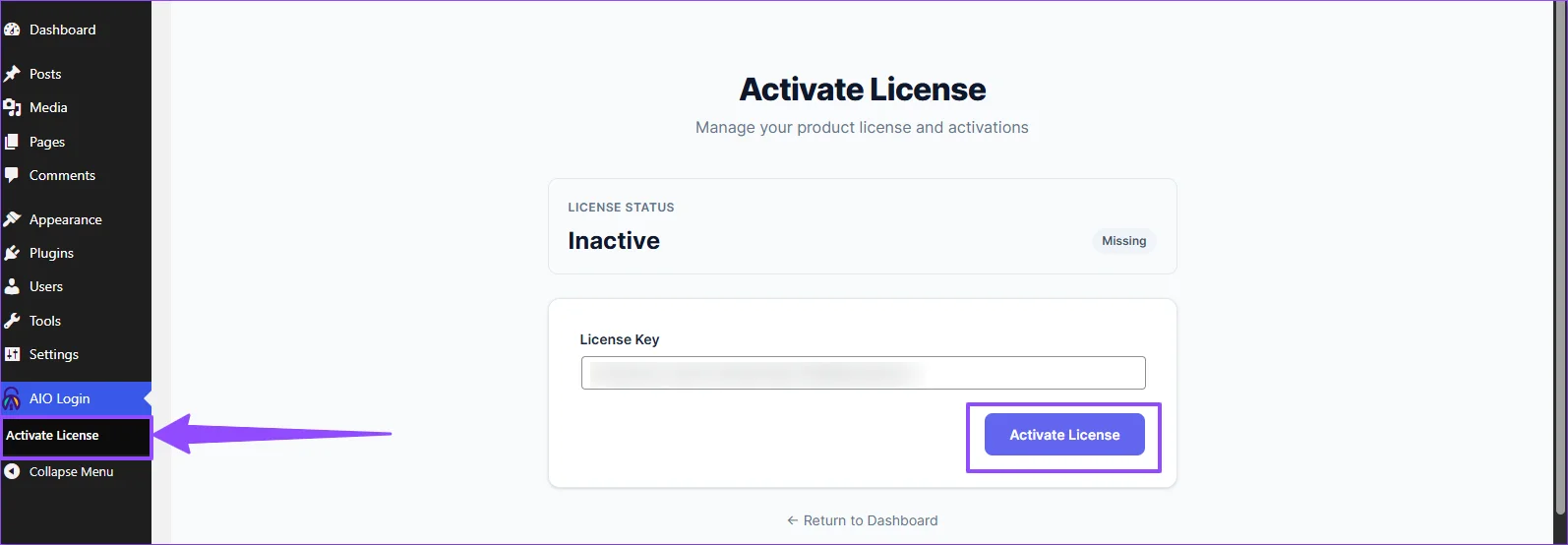Click the Appearance paintbrush icon
The image size is (1568, 545).
12,219
